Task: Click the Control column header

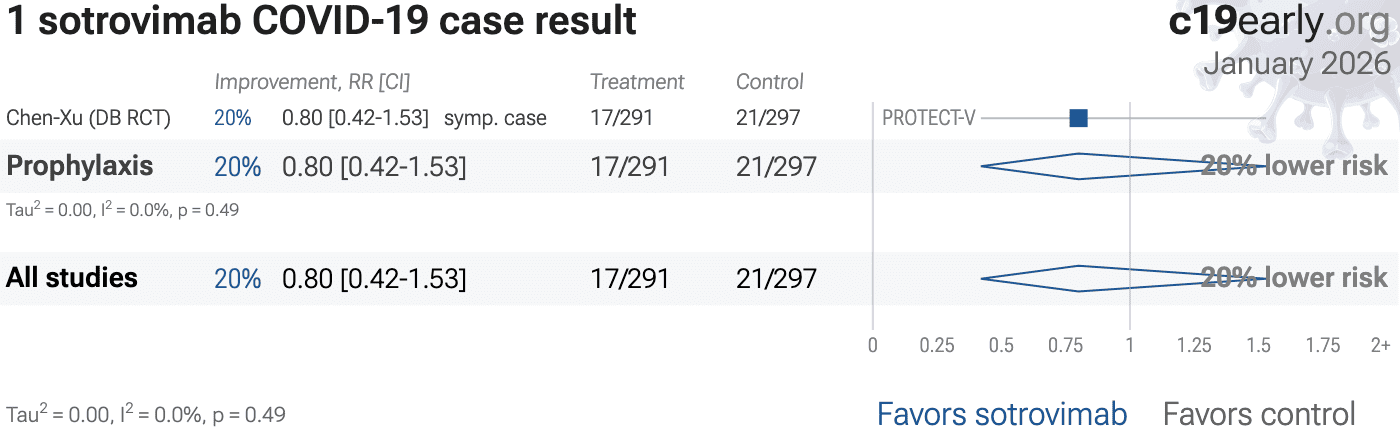Action: pos(770,82)
